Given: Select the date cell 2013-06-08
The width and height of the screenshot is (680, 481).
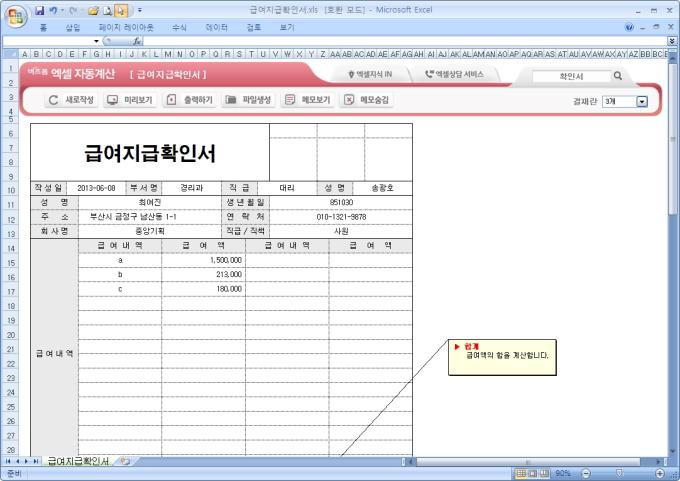Looking at the screenshot, I should coord(96,188).
